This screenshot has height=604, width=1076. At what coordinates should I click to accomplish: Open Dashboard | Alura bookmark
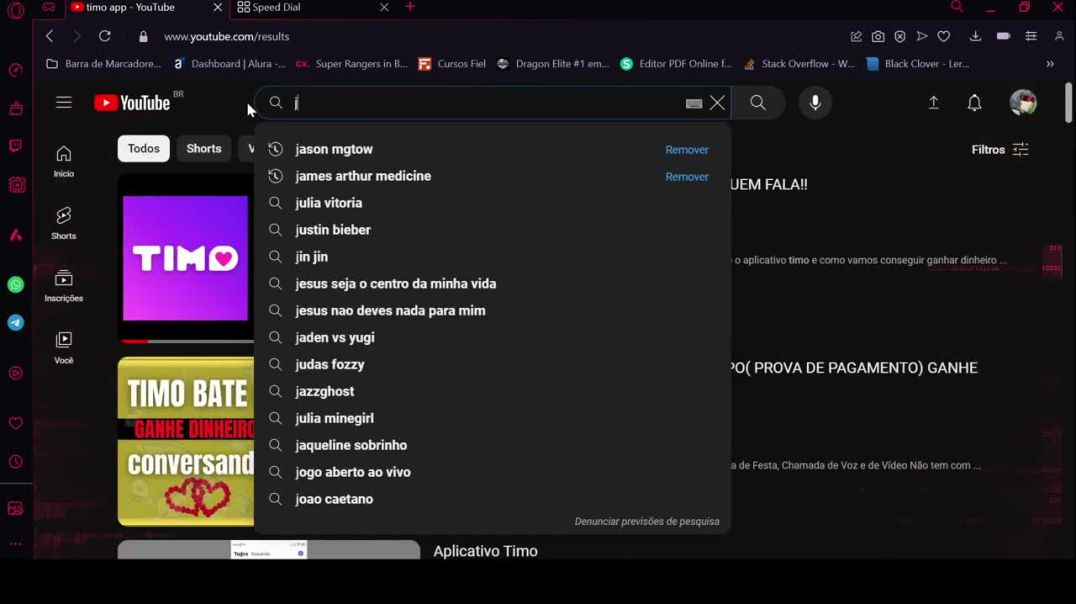(229, 64)
